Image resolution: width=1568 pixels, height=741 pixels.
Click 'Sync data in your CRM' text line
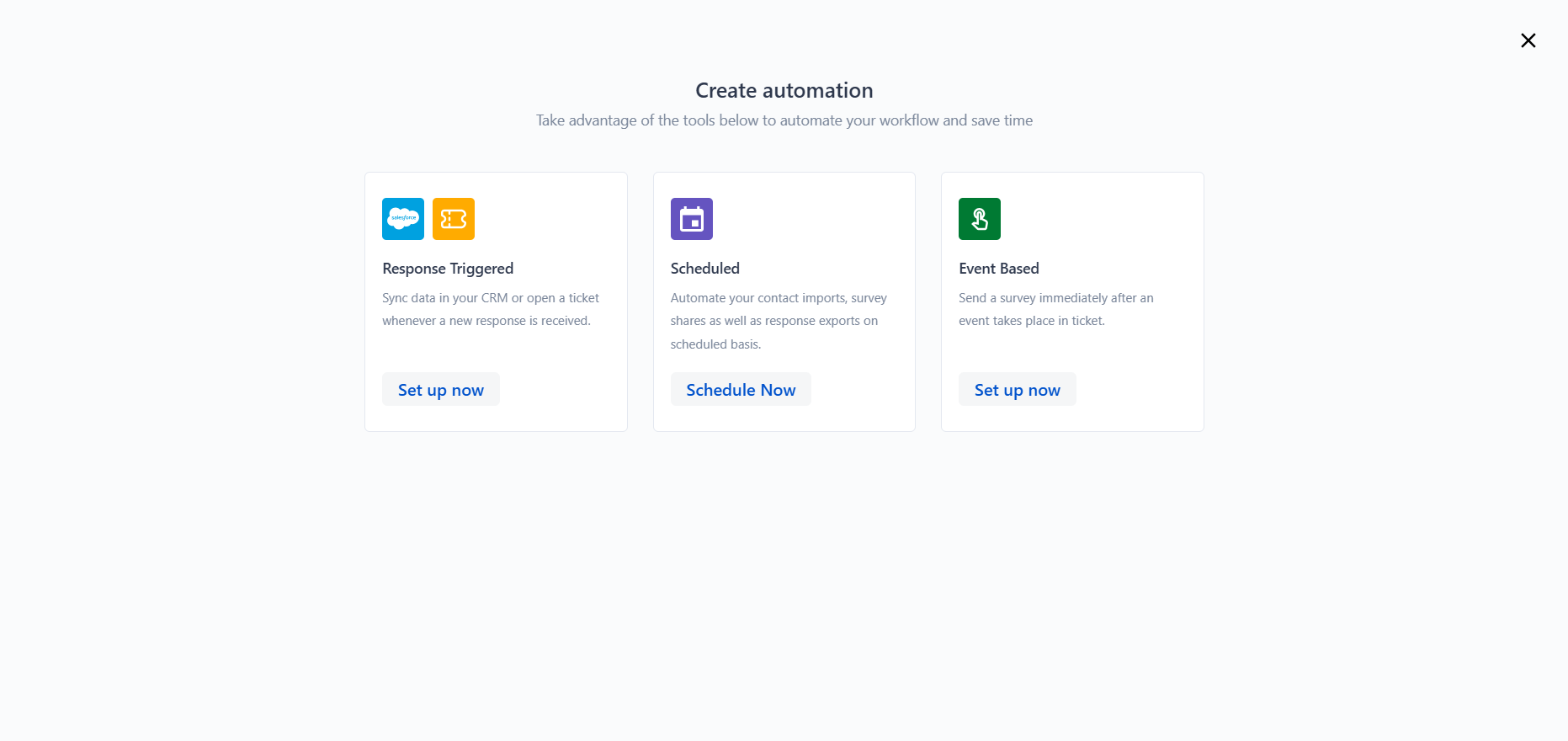tap(490, 298)
